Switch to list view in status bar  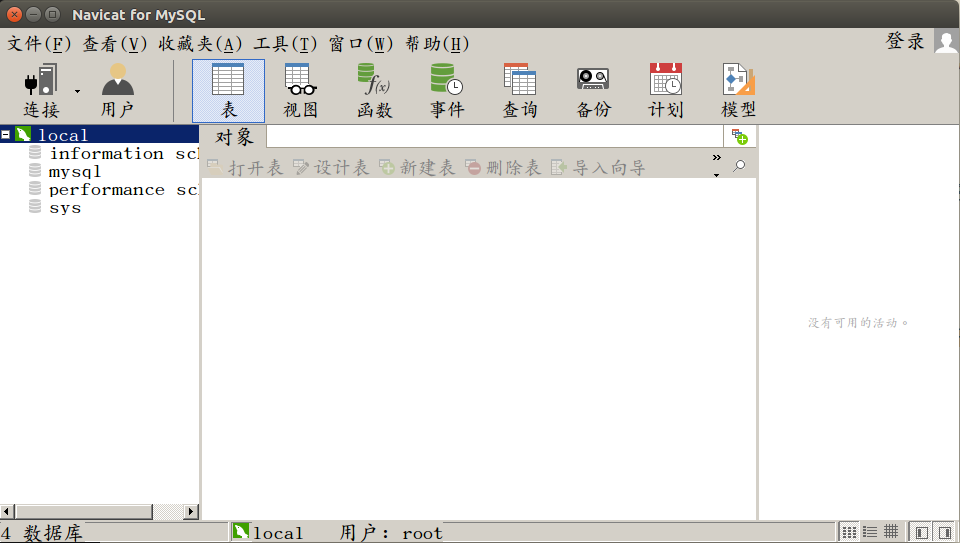pos(870,532)
